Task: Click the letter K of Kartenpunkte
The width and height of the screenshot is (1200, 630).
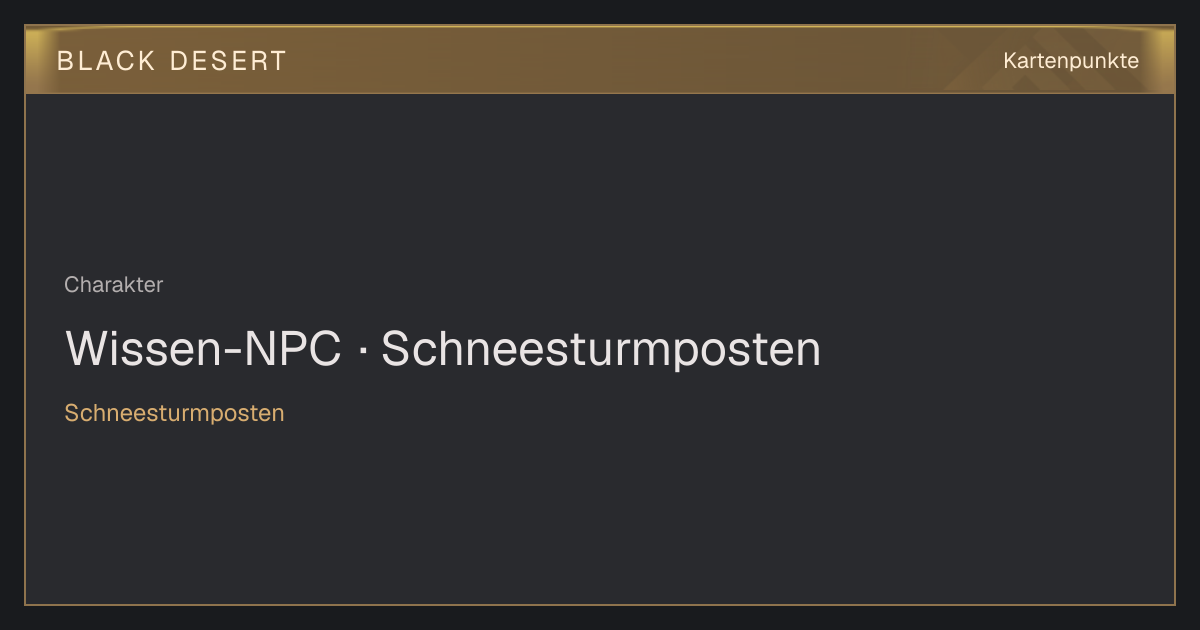Action: [1010, 61]
